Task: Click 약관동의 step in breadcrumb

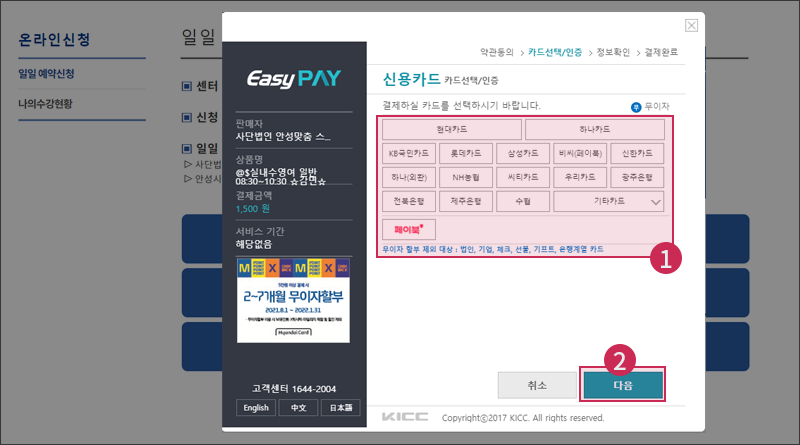Action: [496, 52]
